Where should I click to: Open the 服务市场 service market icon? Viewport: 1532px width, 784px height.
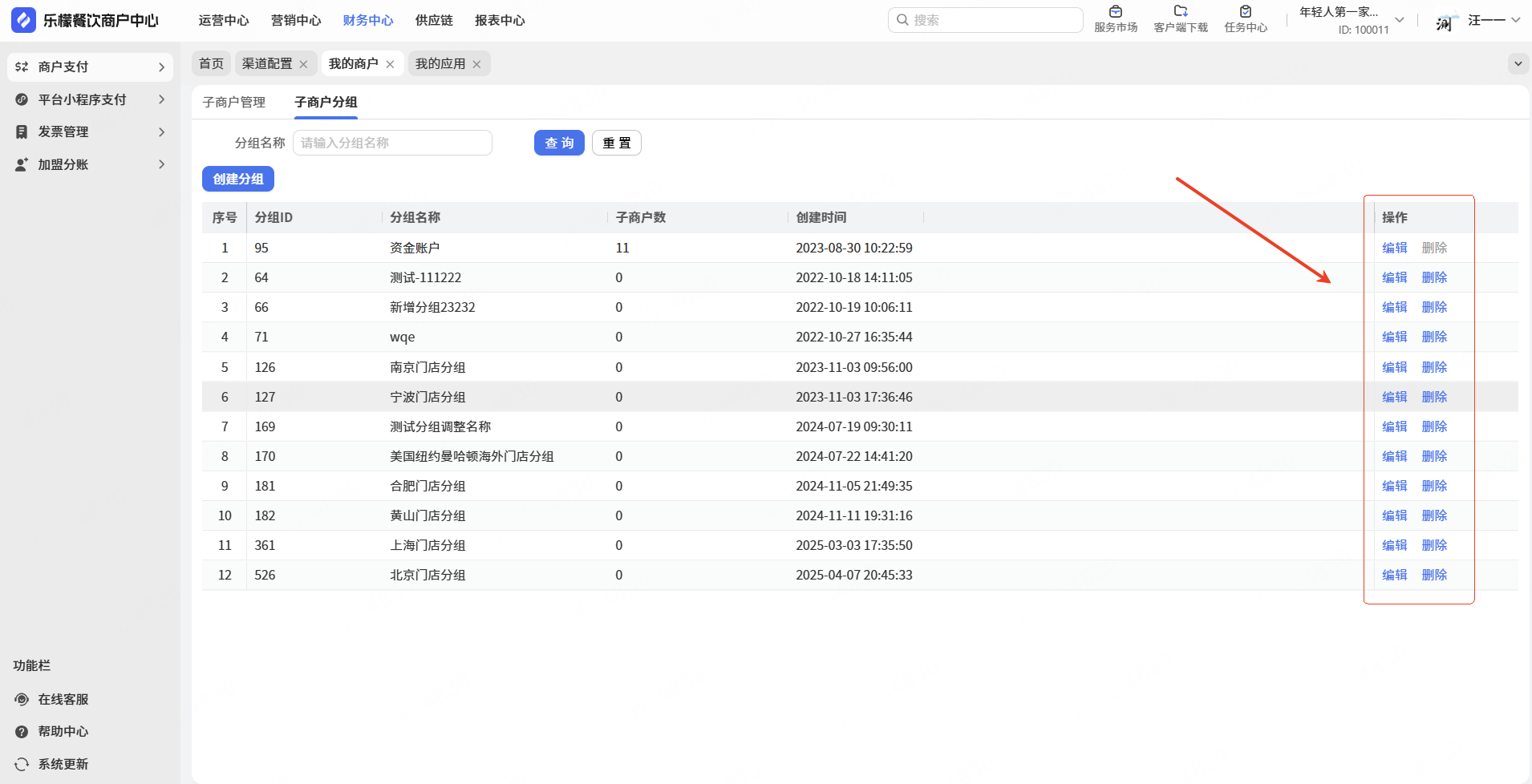[x=1115, y=12]
